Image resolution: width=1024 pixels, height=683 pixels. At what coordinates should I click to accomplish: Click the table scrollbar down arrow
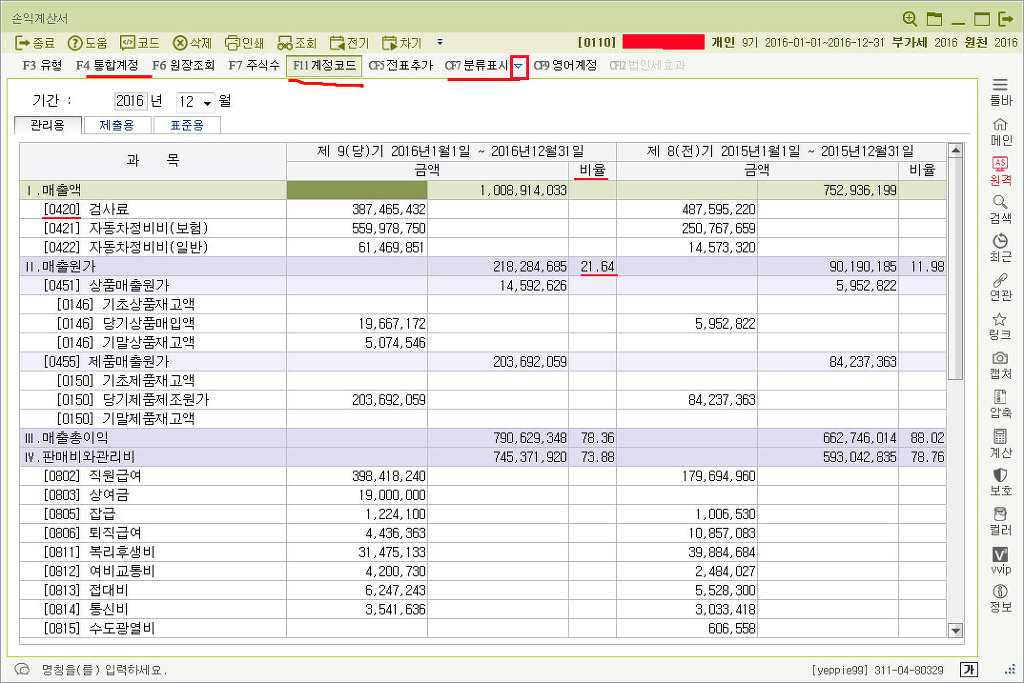(955, 630)
